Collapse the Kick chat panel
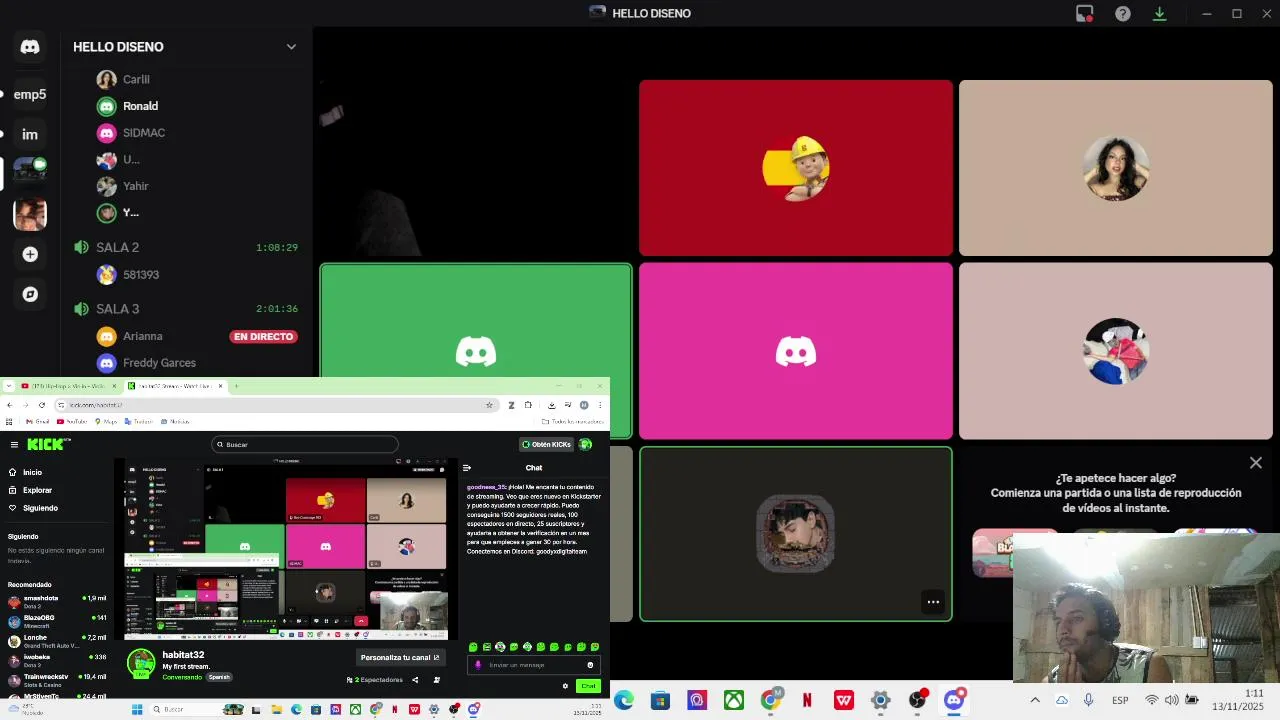Image resolution: width=1280 pixels, height=720 pixels. (466, 468)
